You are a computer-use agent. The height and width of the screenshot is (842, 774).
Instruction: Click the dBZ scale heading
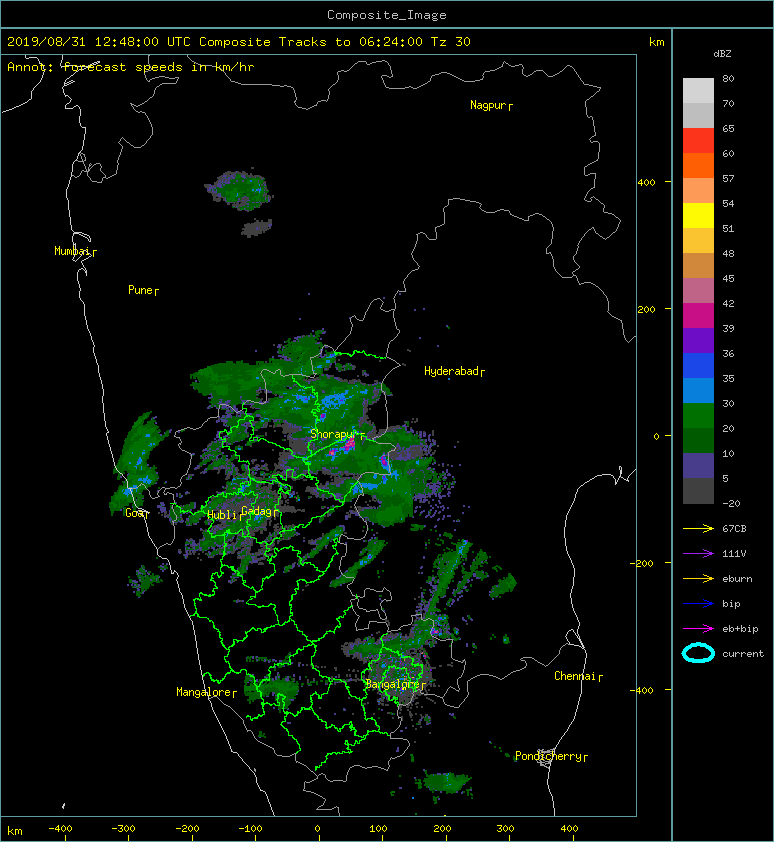point(722,54)
